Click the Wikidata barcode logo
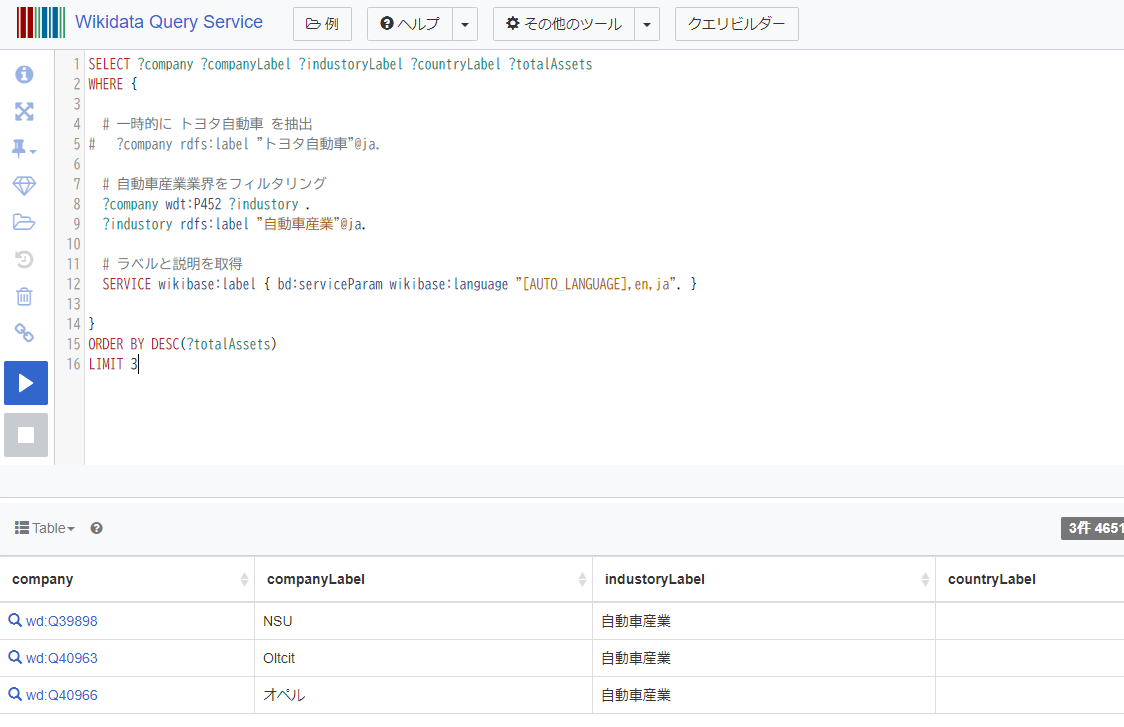The width and height of the screenshot is (1124, 727). (41, 22)
